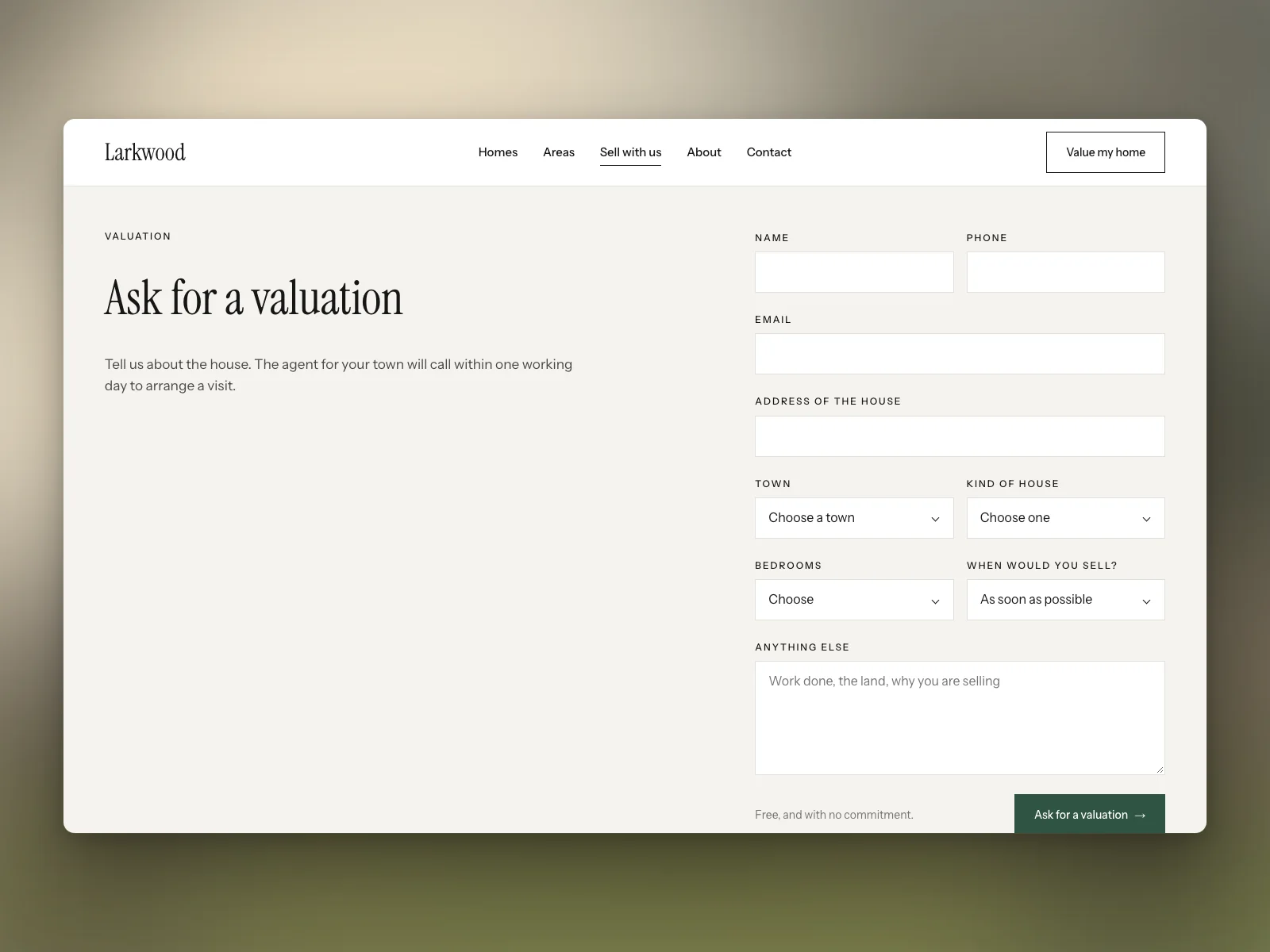Click the EMAIL field label
Screen dimensions: 1270x952
pyautogui.click(x=773, y=320)
